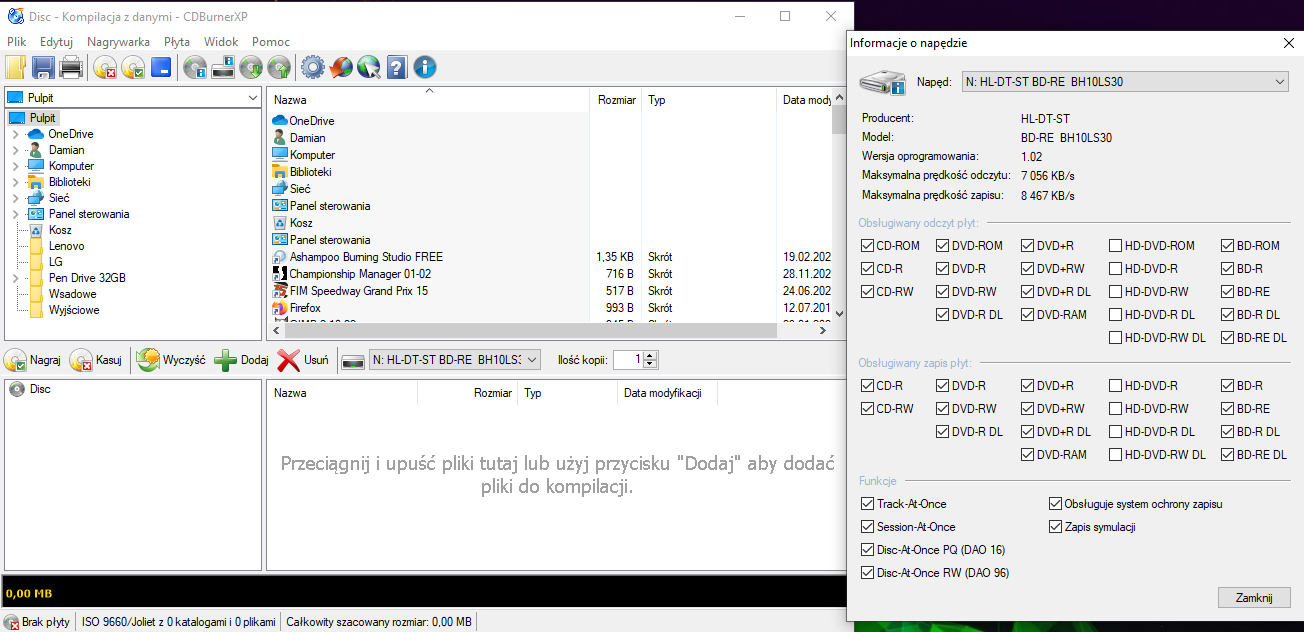
Task: Expand the OneDrive tree node
Action: click(x=15, y=134)
